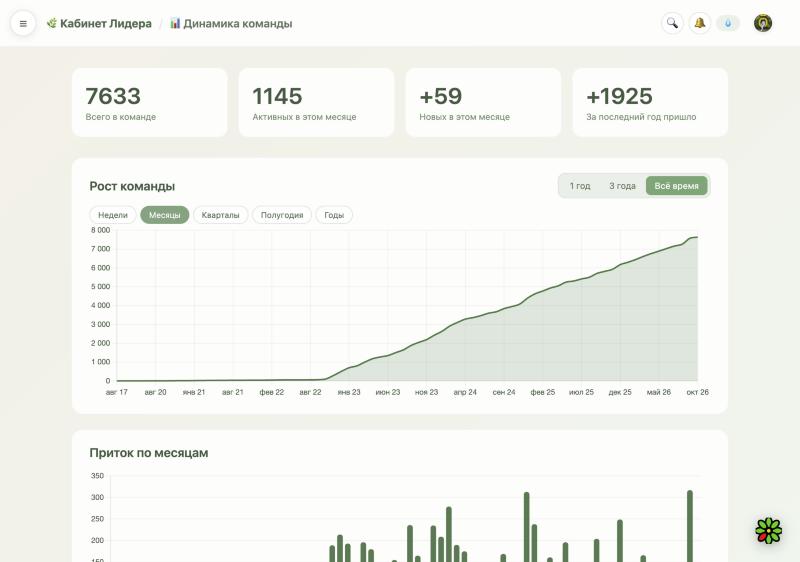The image size is (800, 562).
Task: Set chart range to 3 года
Action: click(622, 186)
